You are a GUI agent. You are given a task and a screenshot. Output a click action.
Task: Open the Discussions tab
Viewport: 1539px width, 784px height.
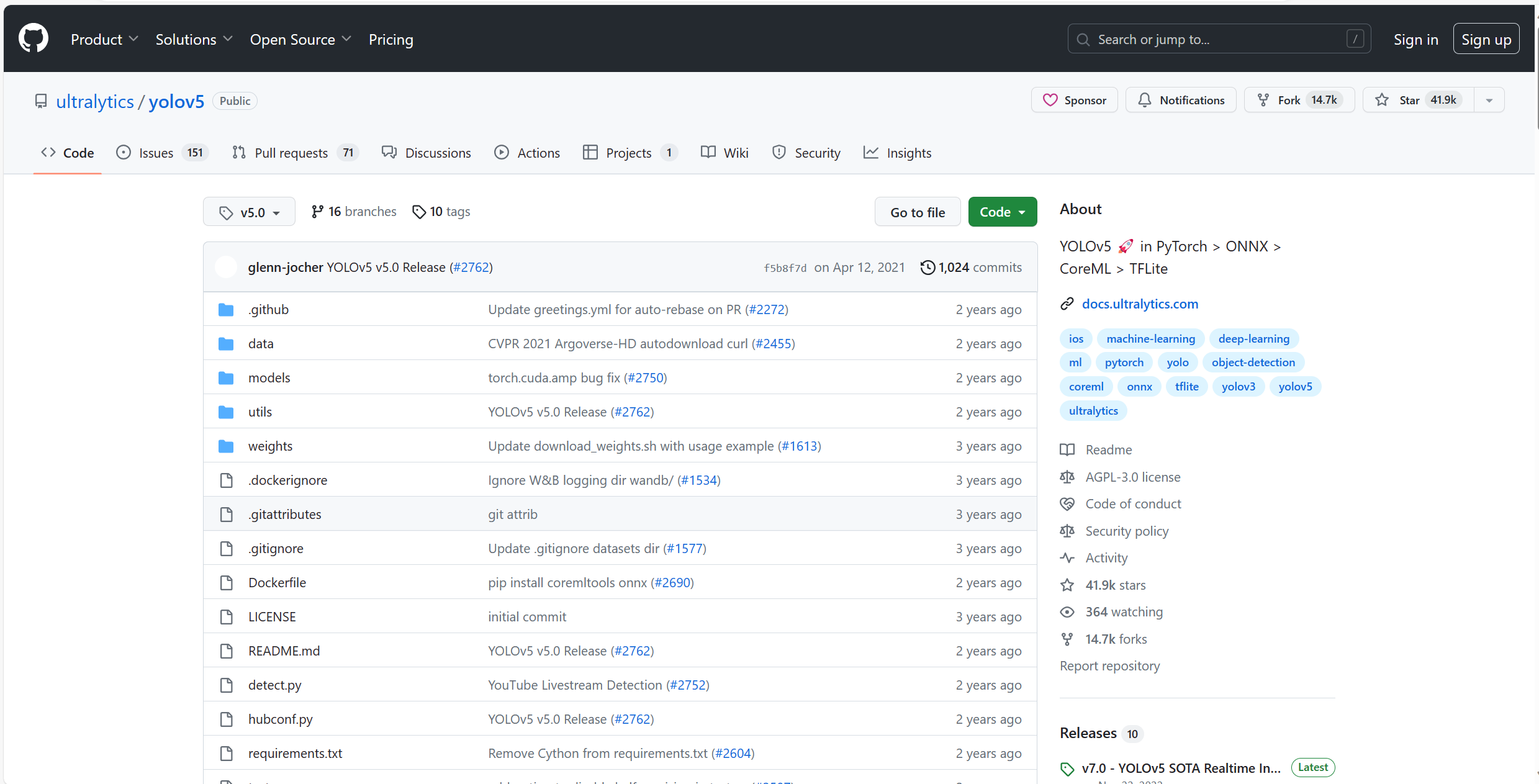tap(426, 153)
